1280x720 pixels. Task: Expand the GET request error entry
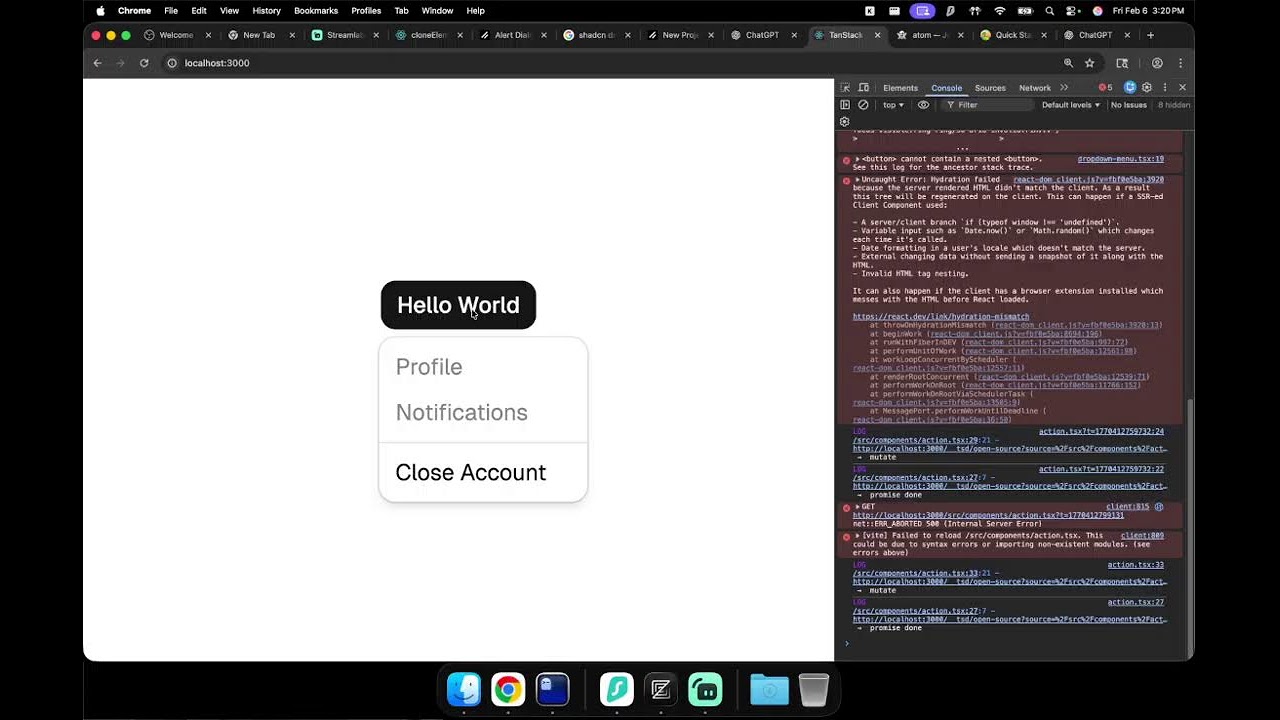pyautogui.click(x=858, y=507)
